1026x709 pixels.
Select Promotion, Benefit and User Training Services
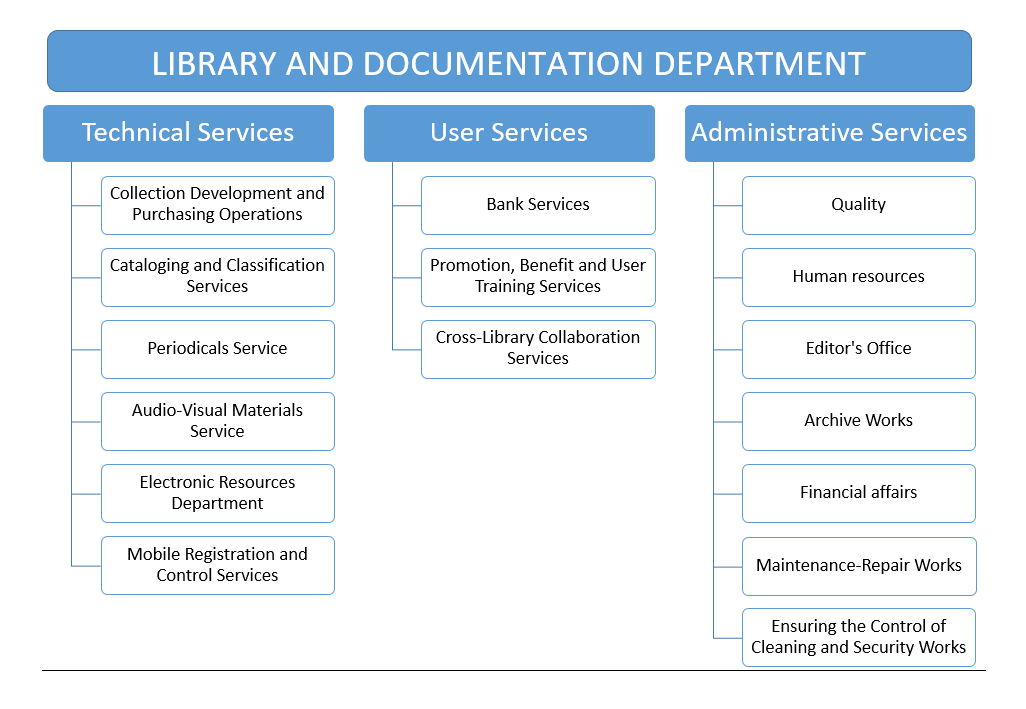[538, 276]
